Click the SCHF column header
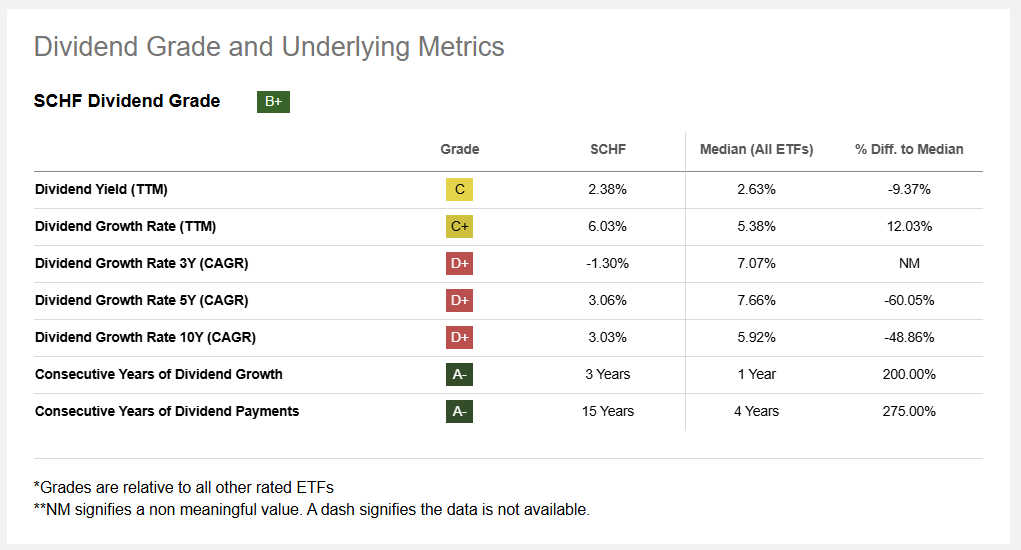The width and height of the screenshot is (1021, 550). point(608,149)
